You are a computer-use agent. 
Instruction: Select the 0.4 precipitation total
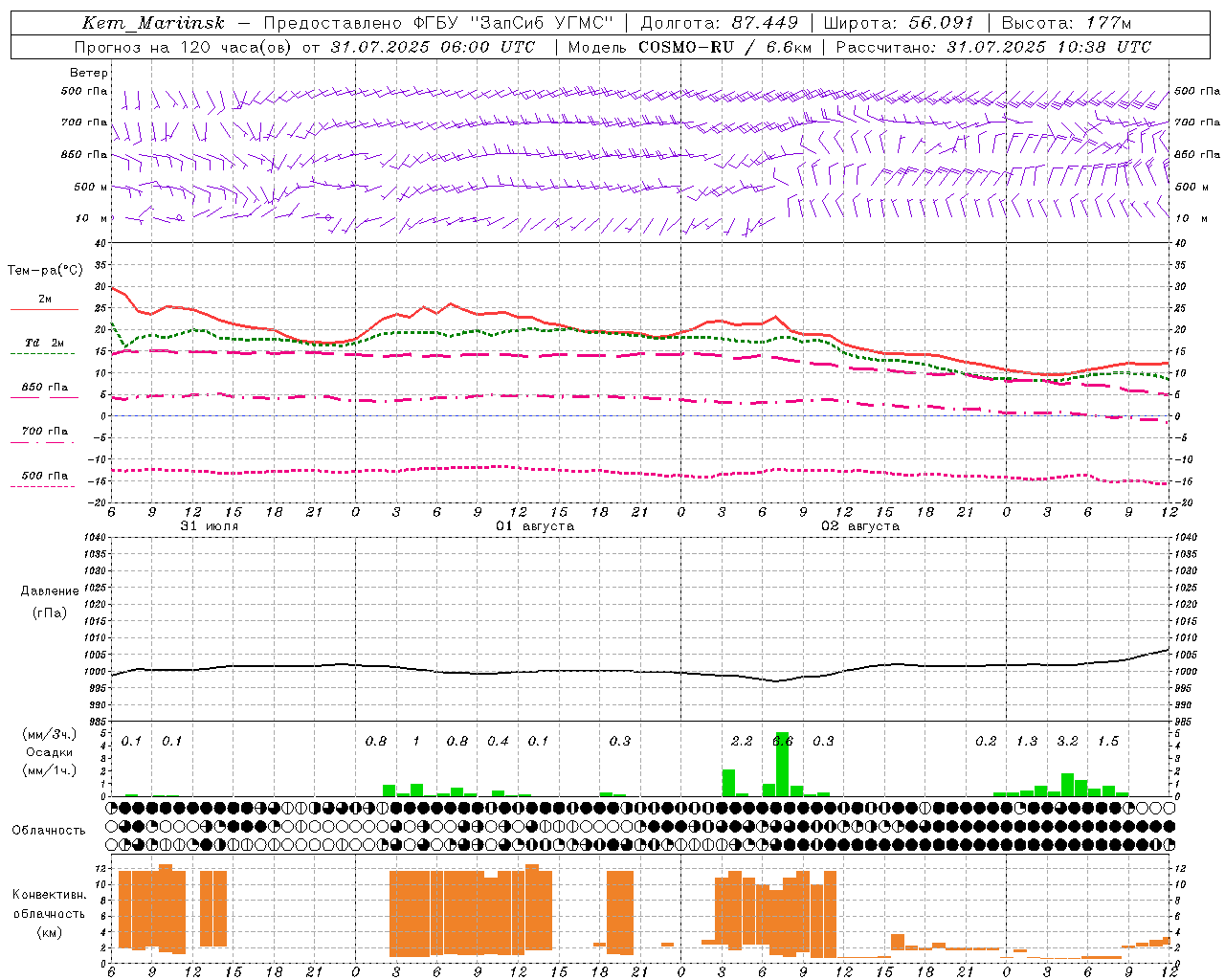[x=498, y=741]
